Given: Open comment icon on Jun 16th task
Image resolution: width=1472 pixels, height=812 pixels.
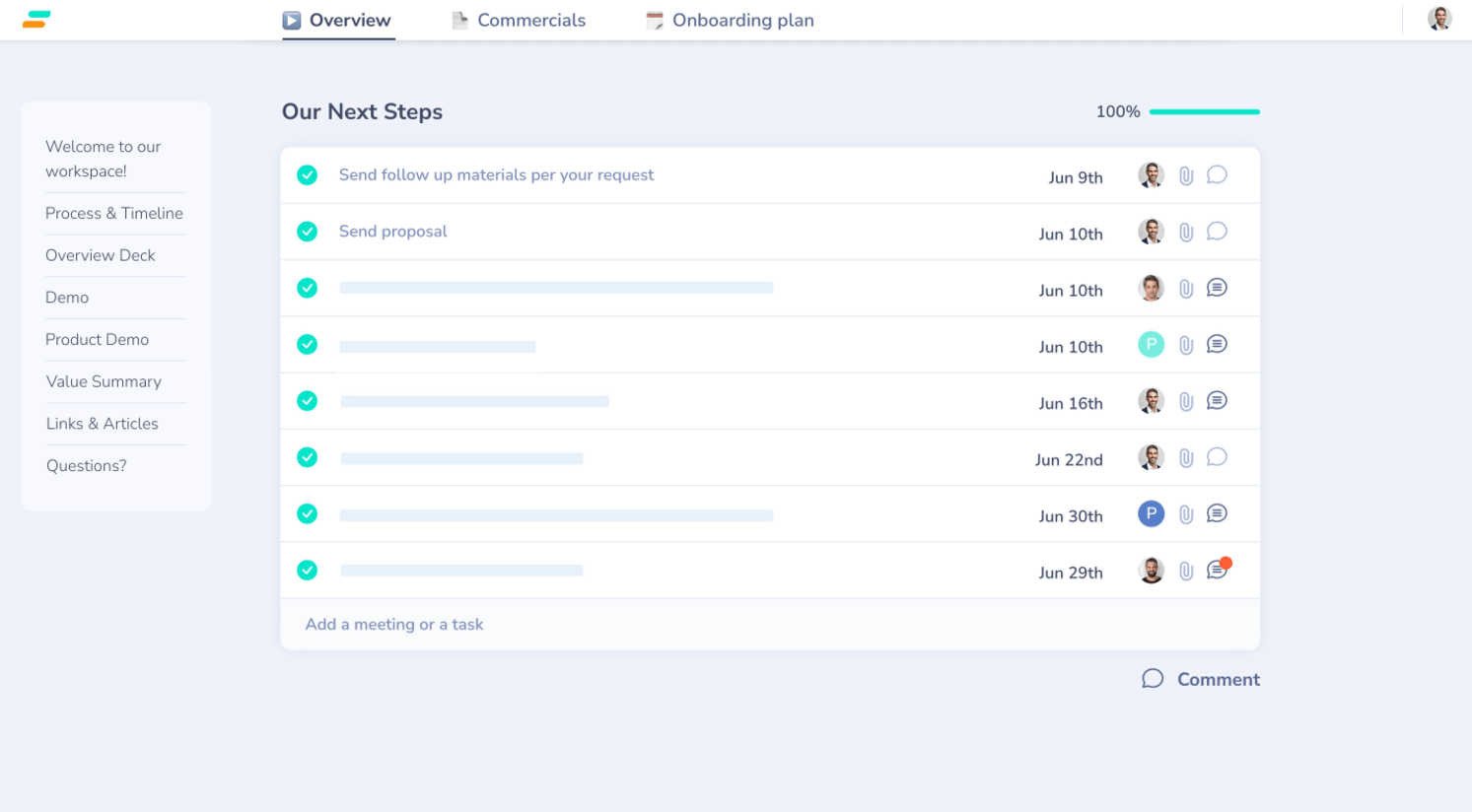Looking at the screenshot, I should pos(1217,401).
